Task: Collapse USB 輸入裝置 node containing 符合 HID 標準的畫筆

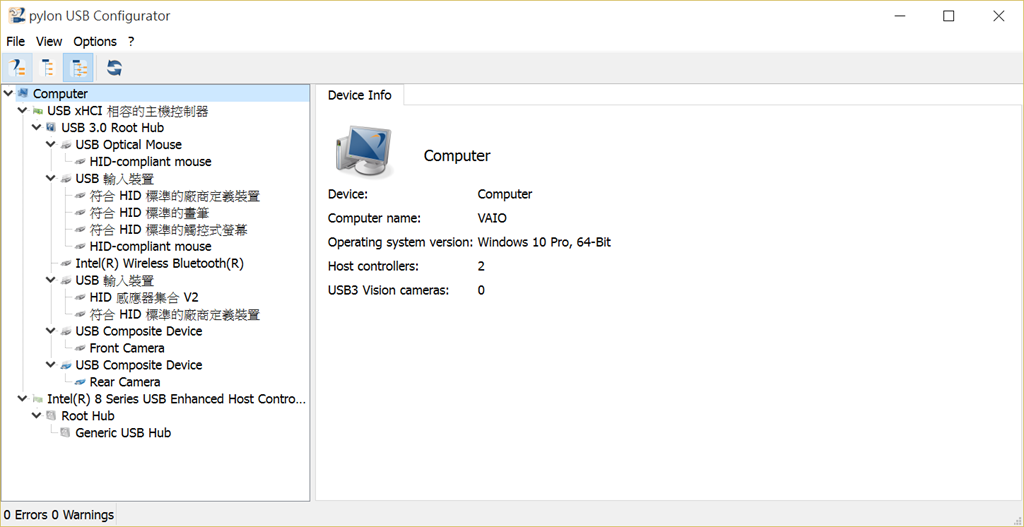Action: tap(51, 178)
